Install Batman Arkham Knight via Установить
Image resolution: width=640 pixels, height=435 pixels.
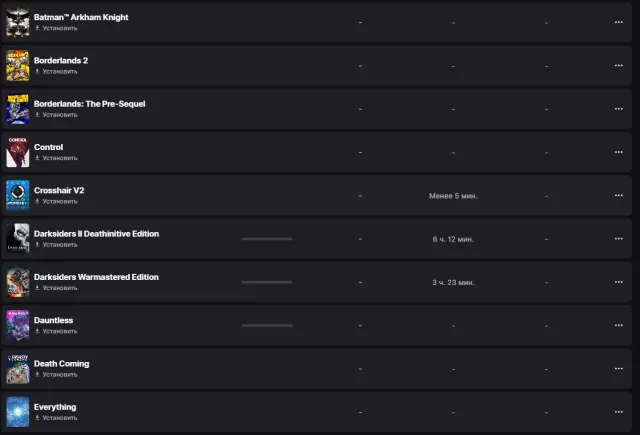pyautogui.click(x=56, y=28)
